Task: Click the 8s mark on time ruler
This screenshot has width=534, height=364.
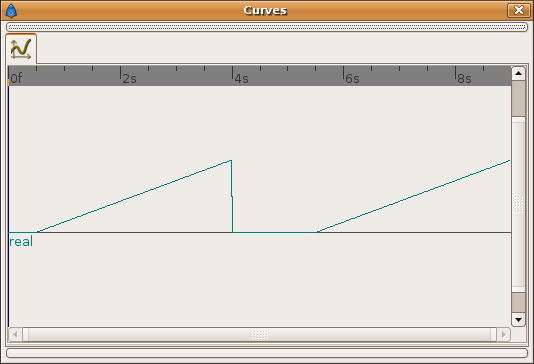Action: [x=464, y=79]
